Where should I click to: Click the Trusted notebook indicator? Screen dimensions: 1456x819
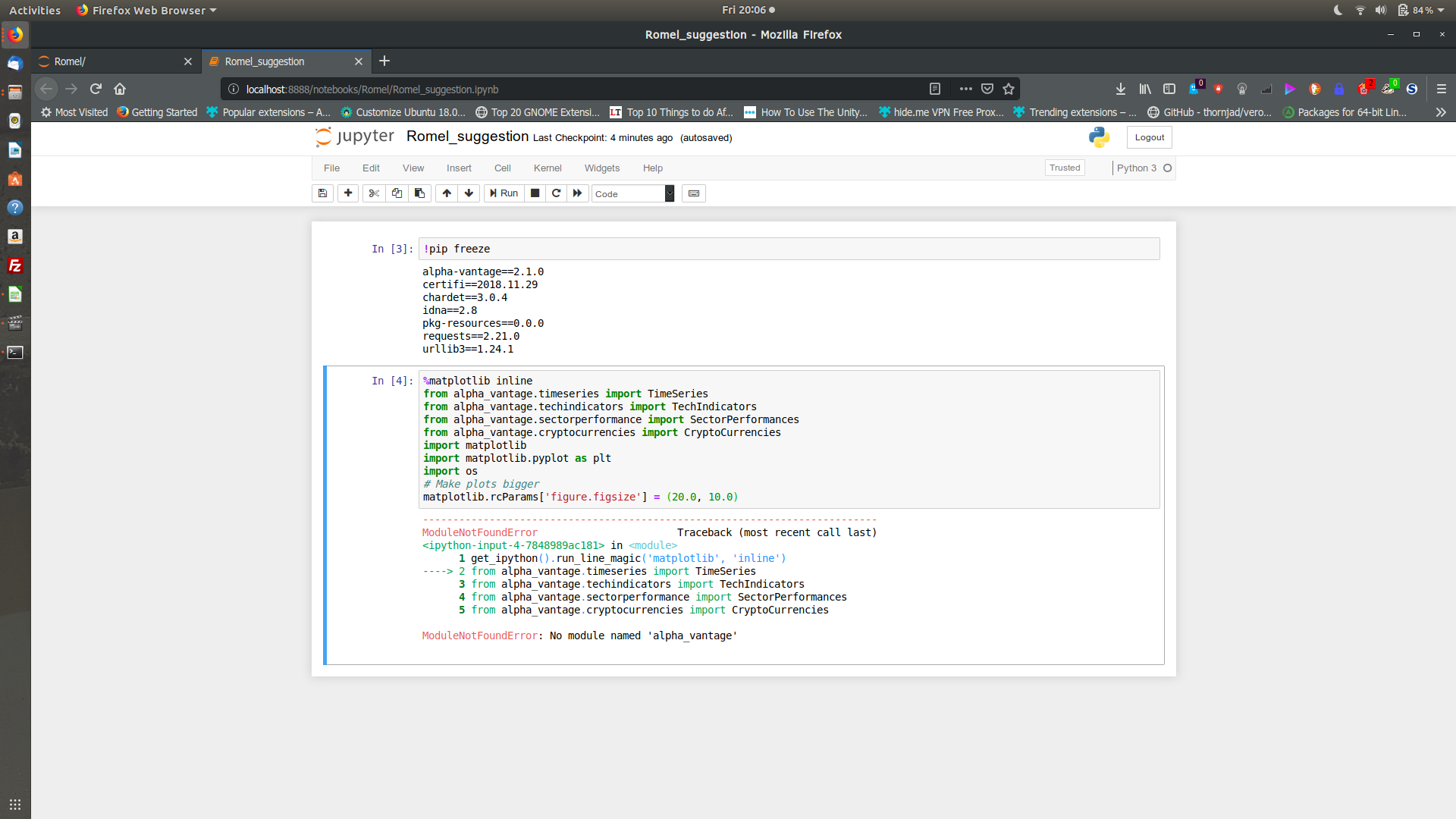[1065, 168]
